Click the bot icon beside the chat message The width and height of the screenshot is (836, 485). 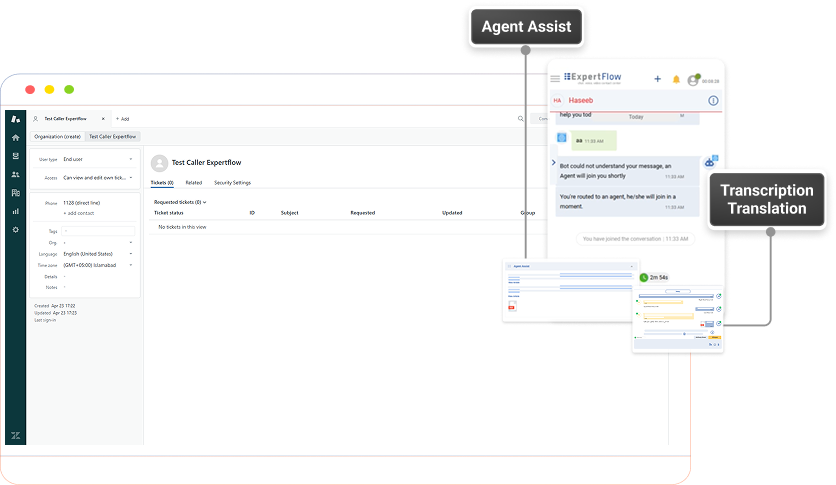pos(711,161)
